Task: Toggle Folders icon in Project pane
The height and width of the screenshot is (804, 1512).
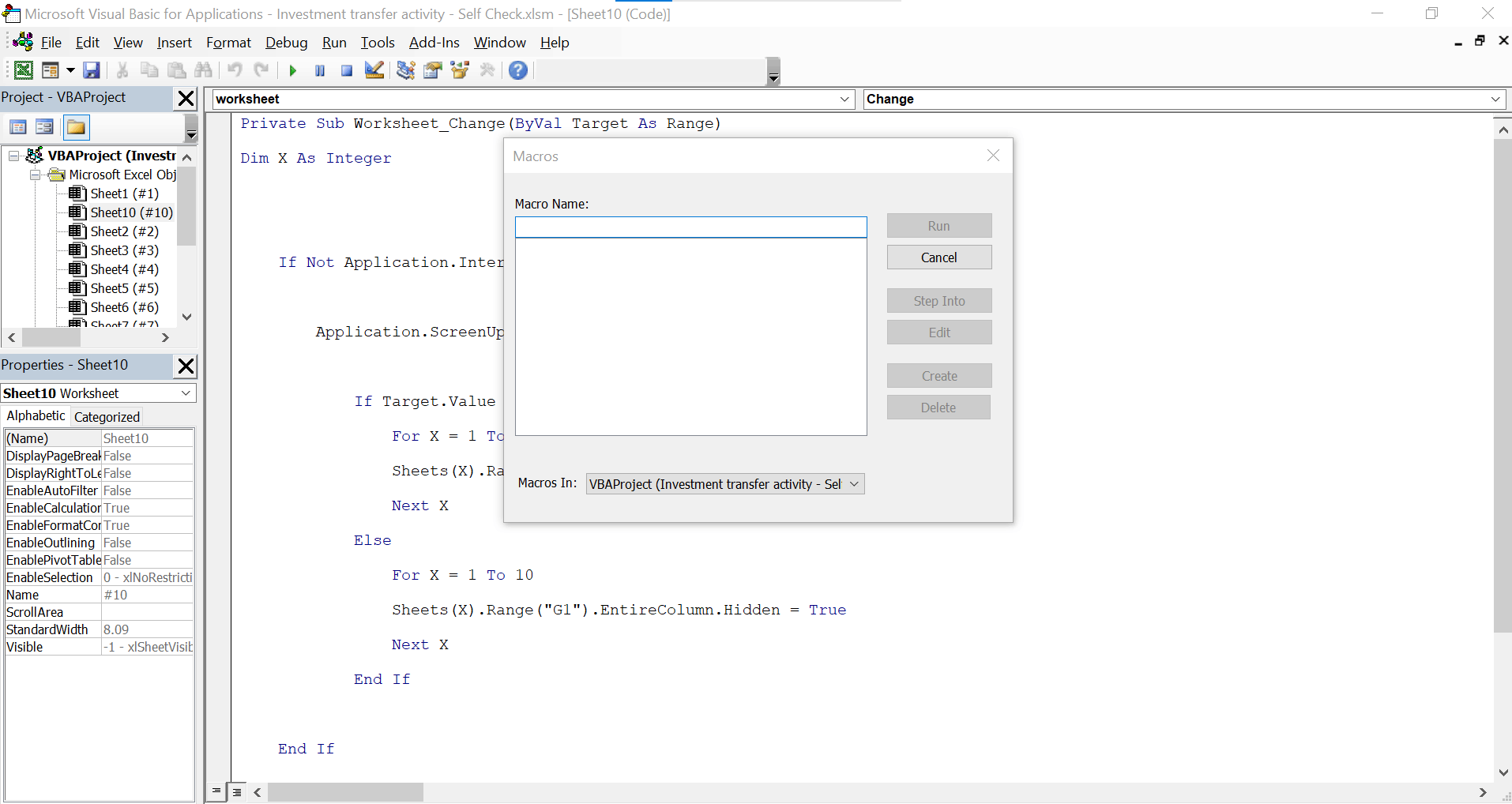Action: click(77, 127)
